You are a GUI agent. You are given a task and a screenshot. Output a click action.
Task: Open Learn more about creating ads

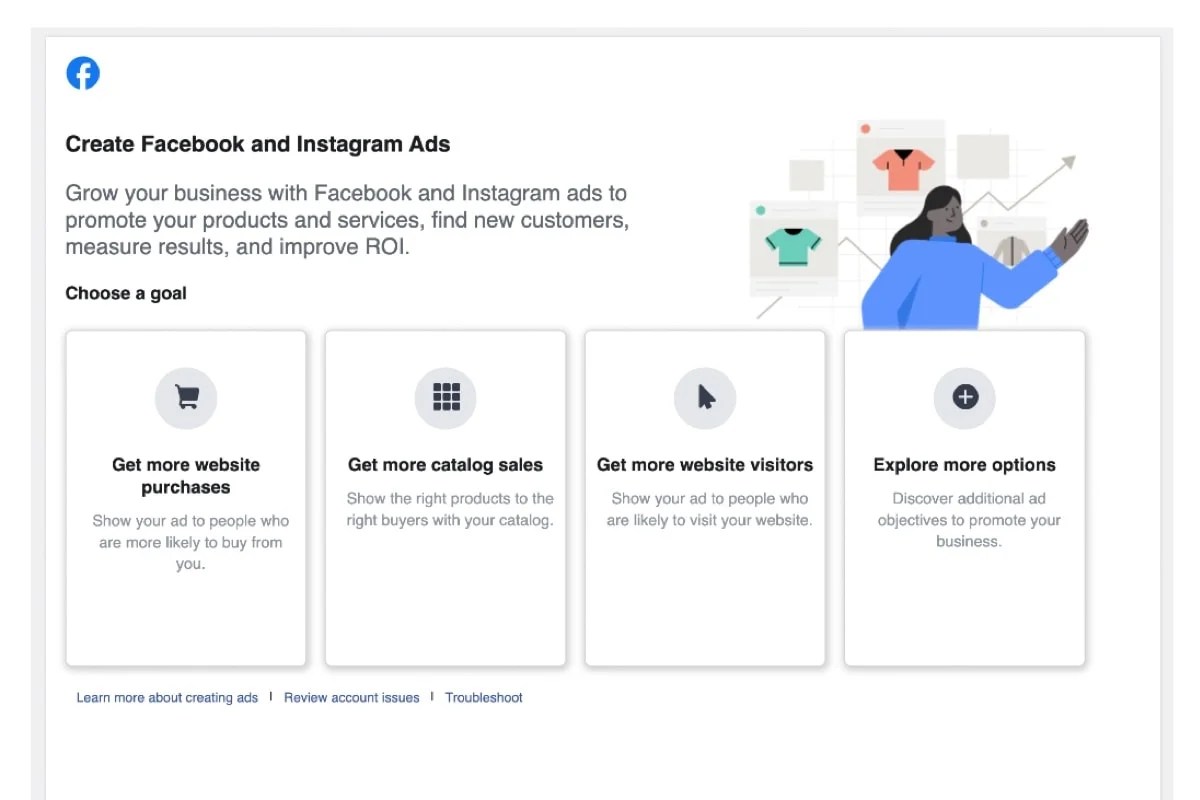click(x=166, y=697)
